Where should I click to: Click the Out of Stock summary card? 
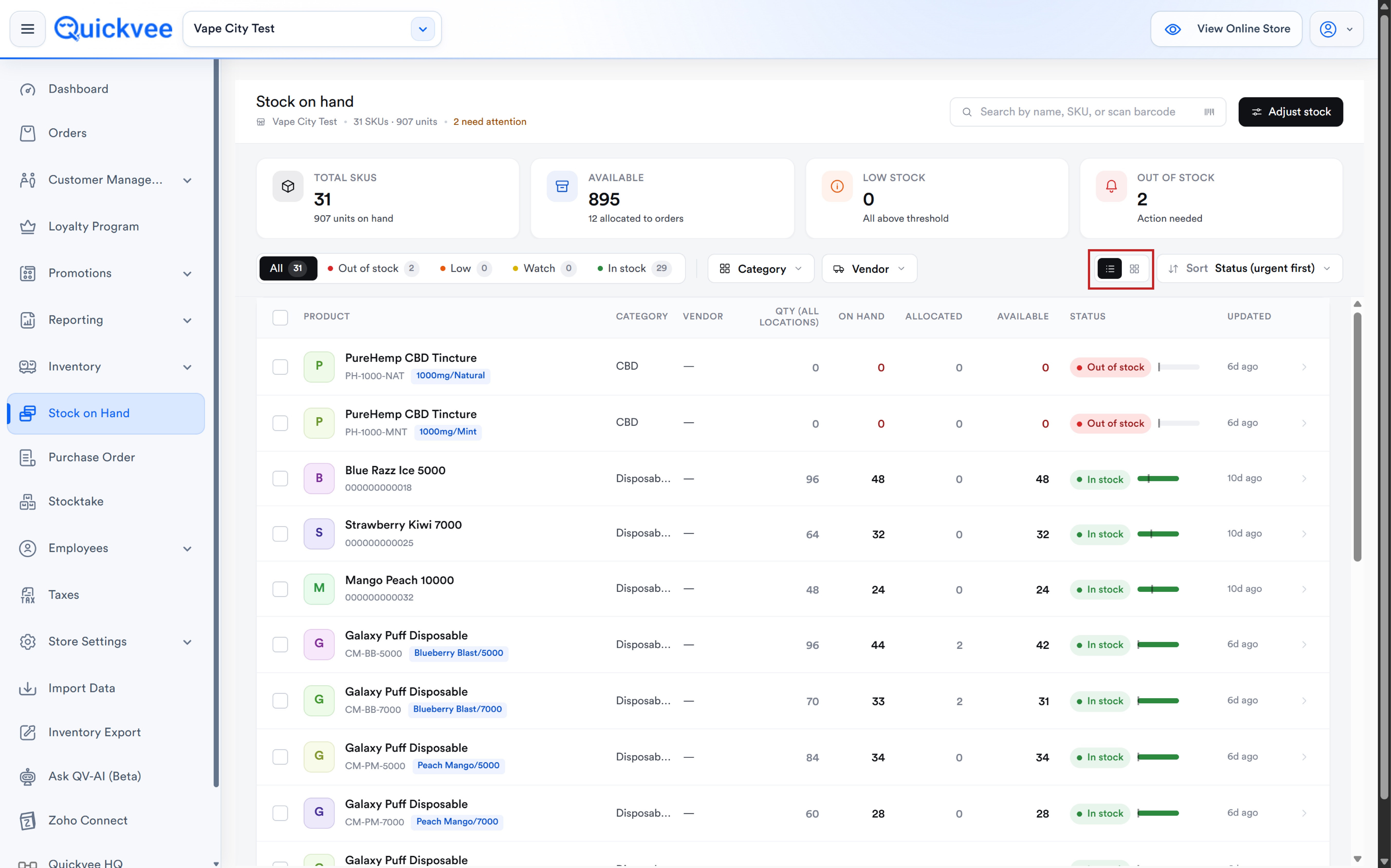pyautogui.click(x=1211, y=199)
